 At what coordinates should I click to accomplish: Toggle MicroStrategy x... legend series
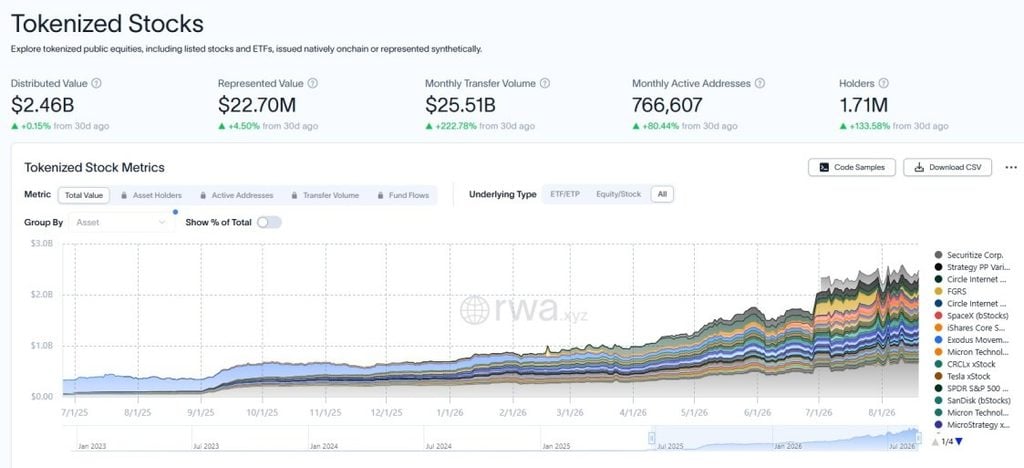coord(972,425)
